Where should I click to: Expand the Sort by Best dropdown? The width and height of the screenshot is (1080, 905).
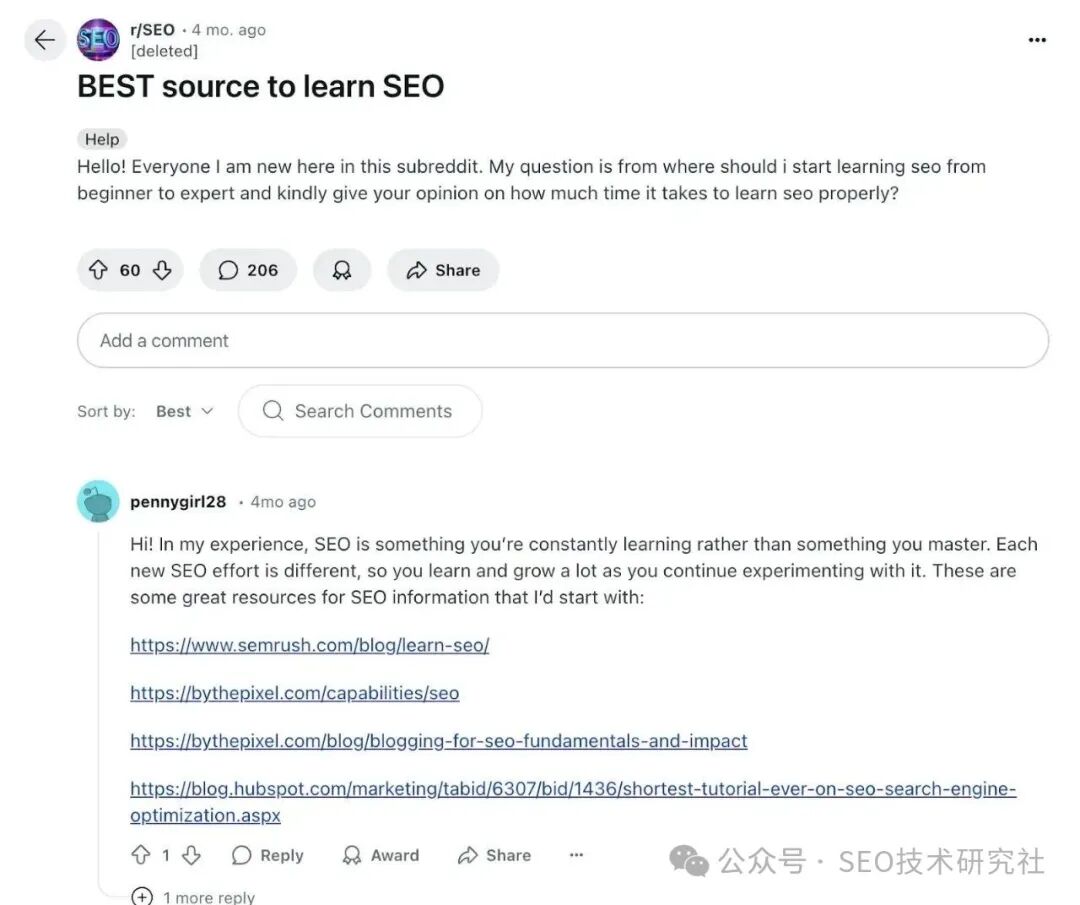184,411
